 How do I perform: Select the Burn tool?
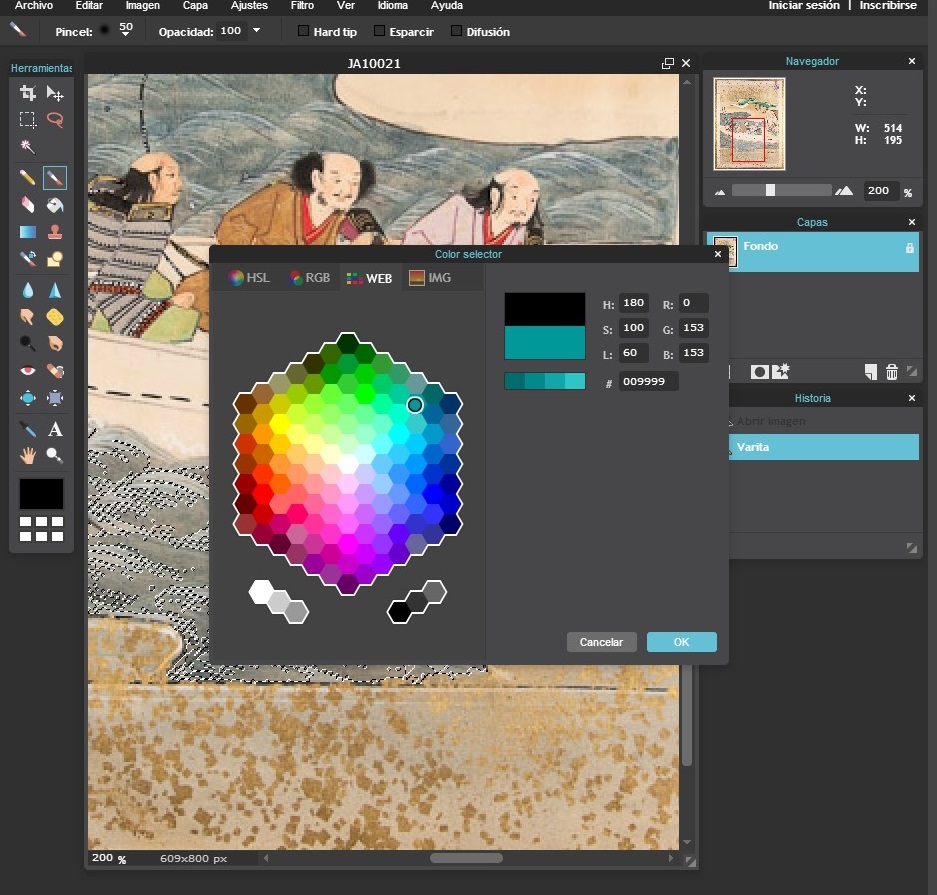click(x=55, y=344)
